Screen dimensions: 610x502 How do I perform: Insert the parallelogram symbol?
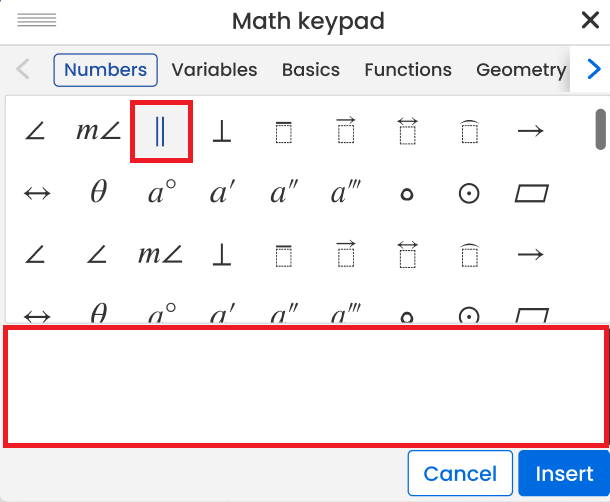[x=530, y=193]
